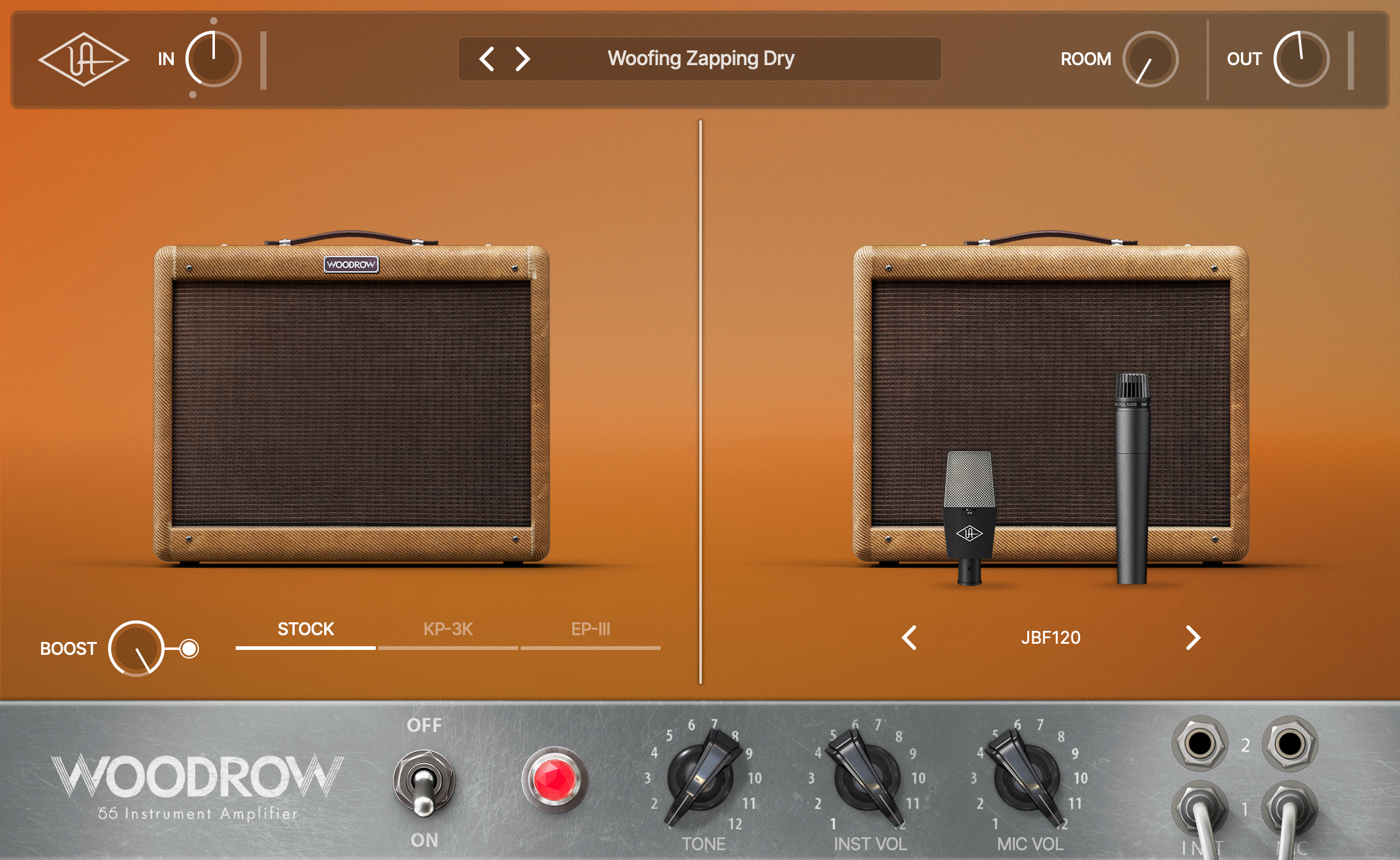The height and width of the screenshot is (860, 1400).
Task: Open the Woofing Zapping Dry preset selector
Action: pos(701,59)
